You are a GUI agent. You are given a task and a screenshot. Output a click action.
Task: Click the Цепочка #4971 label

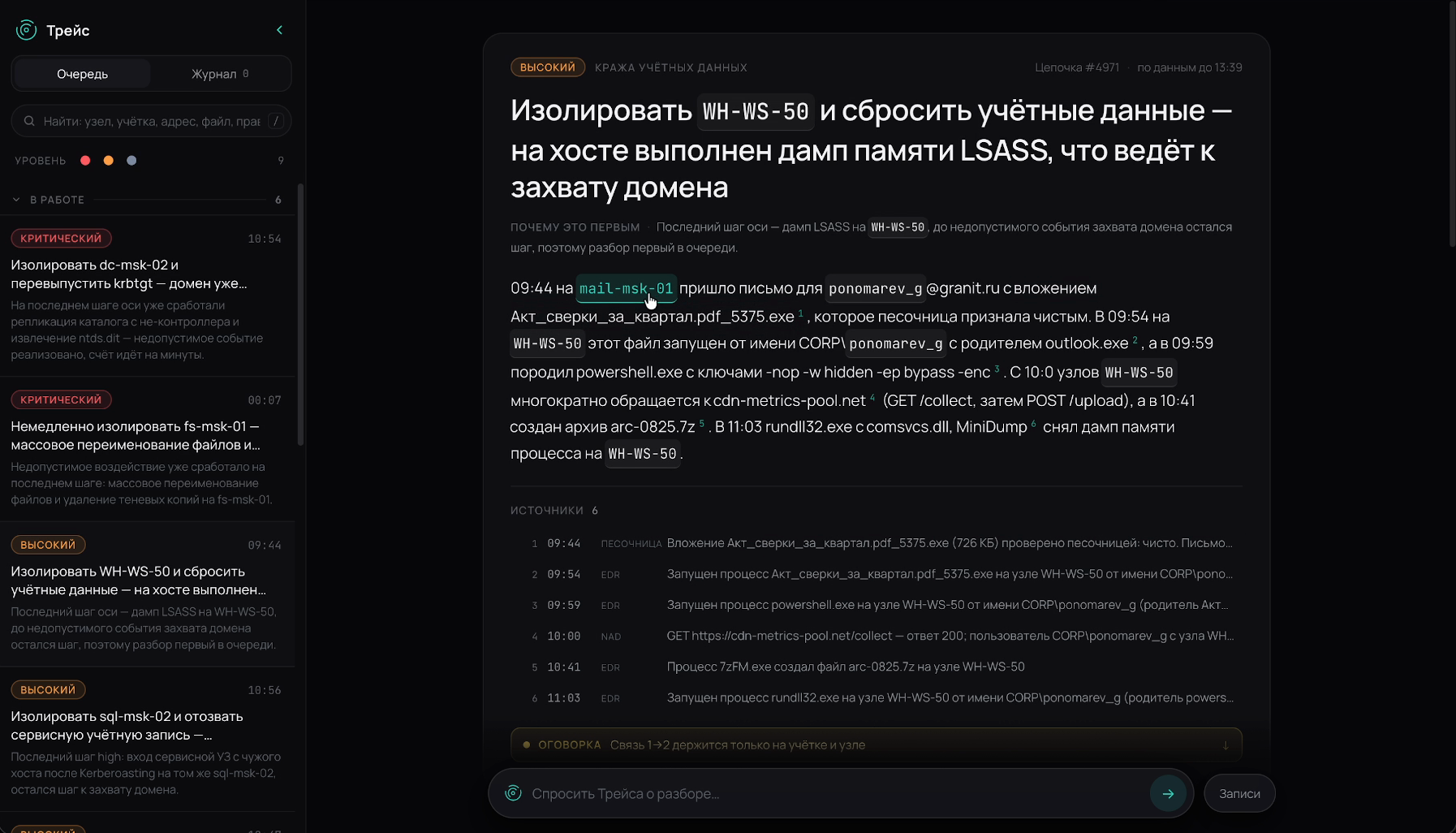(1076, 67)
